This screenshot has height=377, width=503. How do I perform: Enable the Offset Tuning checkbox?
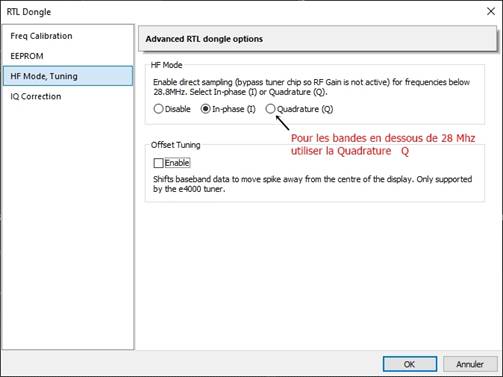(158, 163)
